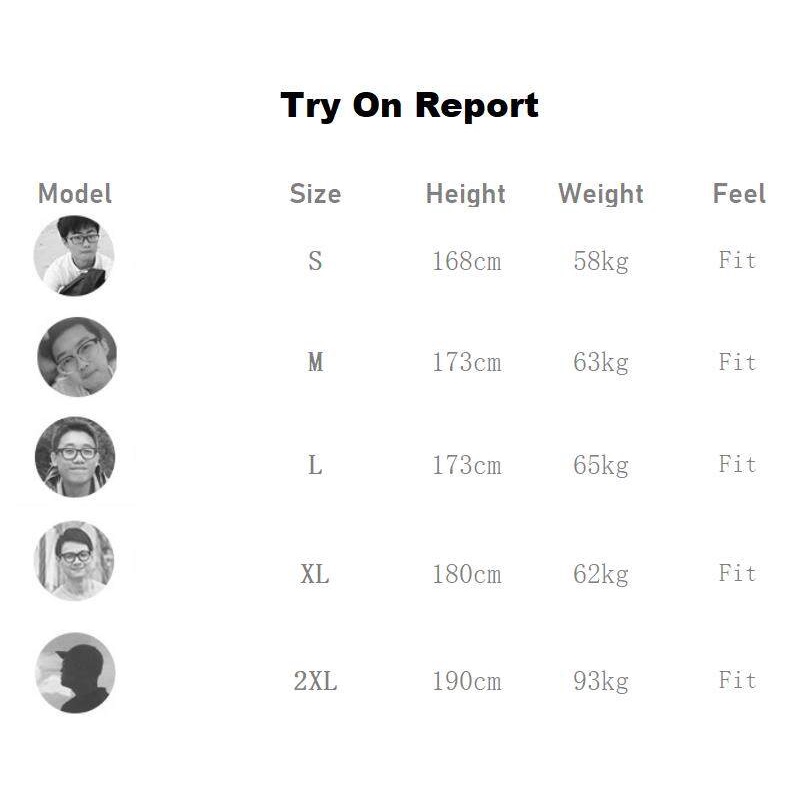The height and width of the screenshot is (802, 802).
Task: Click the Try On Report title
Action: (x=409, y=105)
